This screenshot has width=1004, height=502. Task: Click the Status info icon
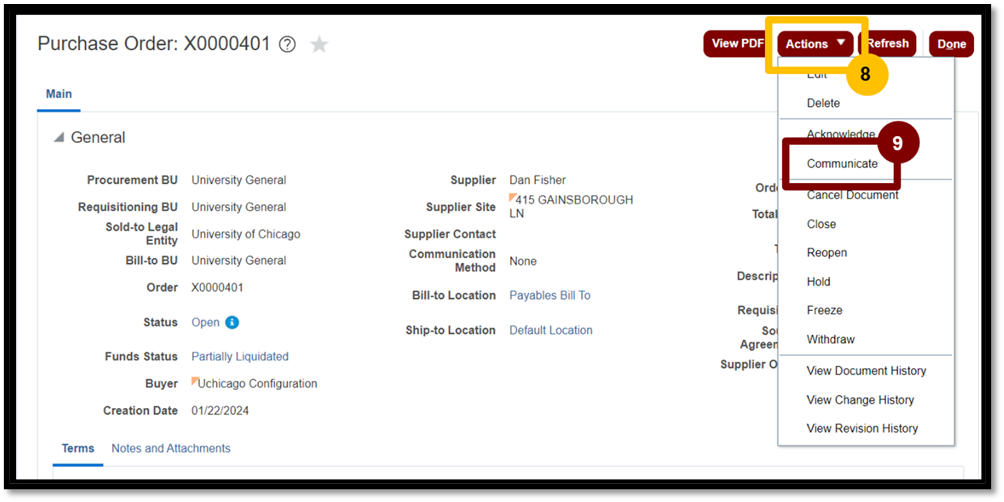click(232, 322)
